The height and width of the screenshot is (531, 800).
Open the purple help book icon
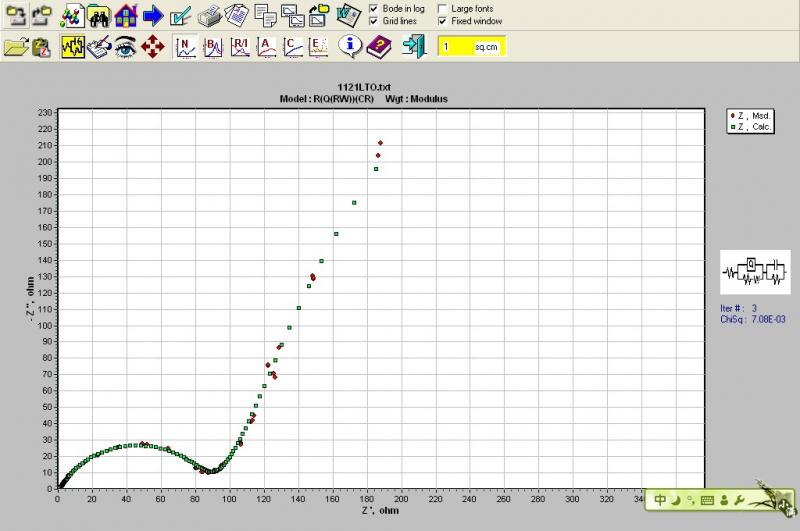(x=379, y=46)
